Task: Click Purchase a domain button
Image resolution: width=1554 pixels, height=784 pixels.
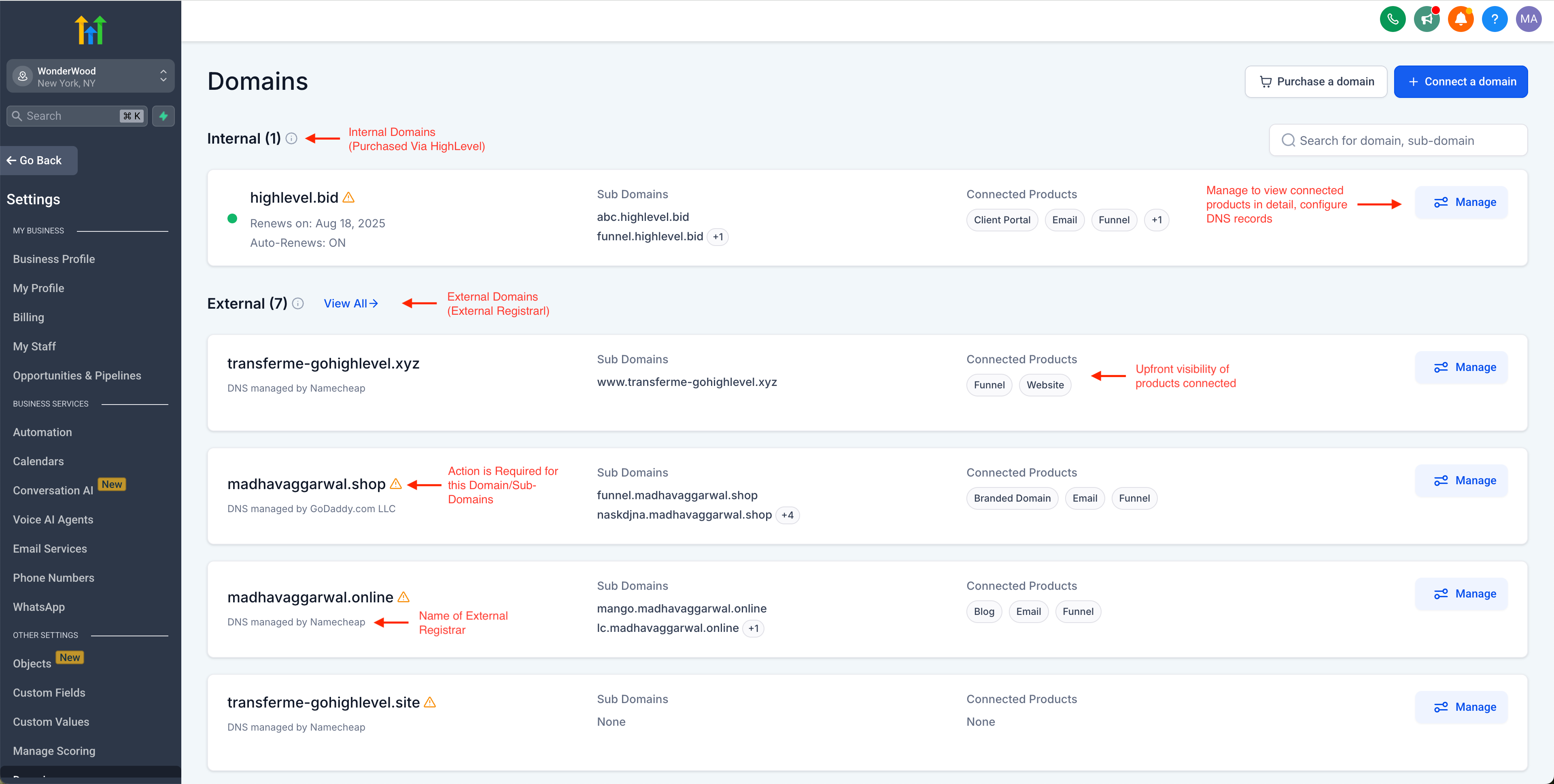Action: pos(1316,81)
